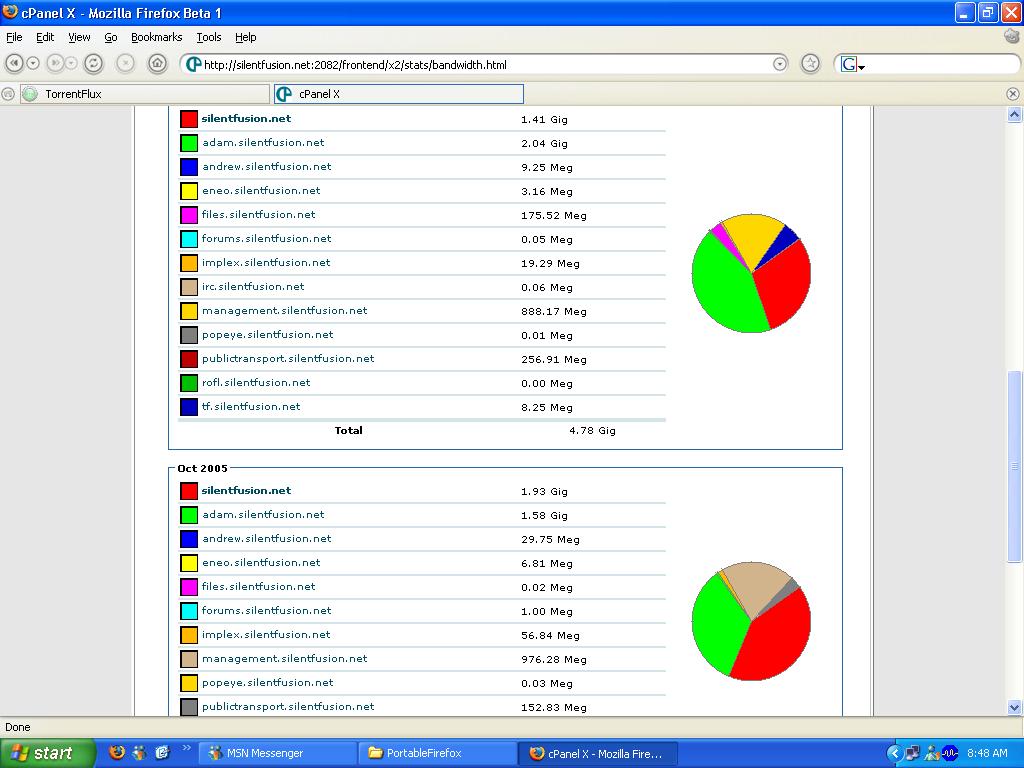Screen dimensions: 1024x768
Task: Click cyan swatch in the 0.05 Meg row
Action: [x=189, y=239]
